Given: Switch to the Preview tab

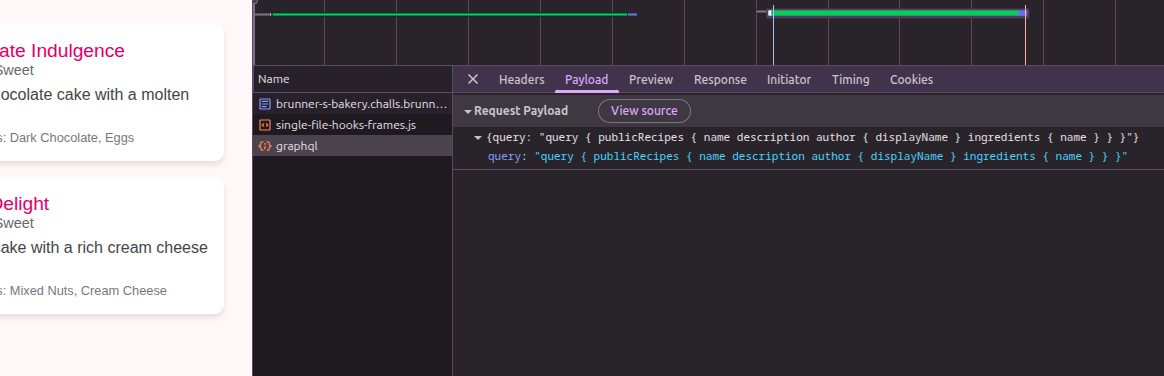Looking at the screenshot, I should (651, 79).
